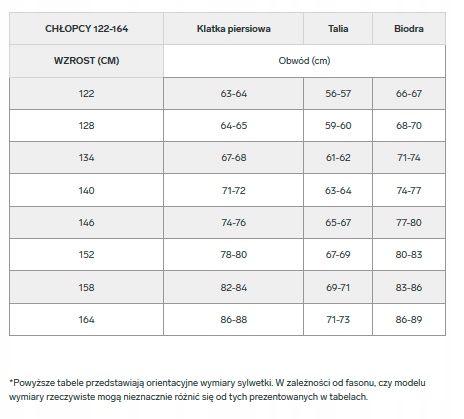Select hips value 86-89 in row 164

coord(409,319)
